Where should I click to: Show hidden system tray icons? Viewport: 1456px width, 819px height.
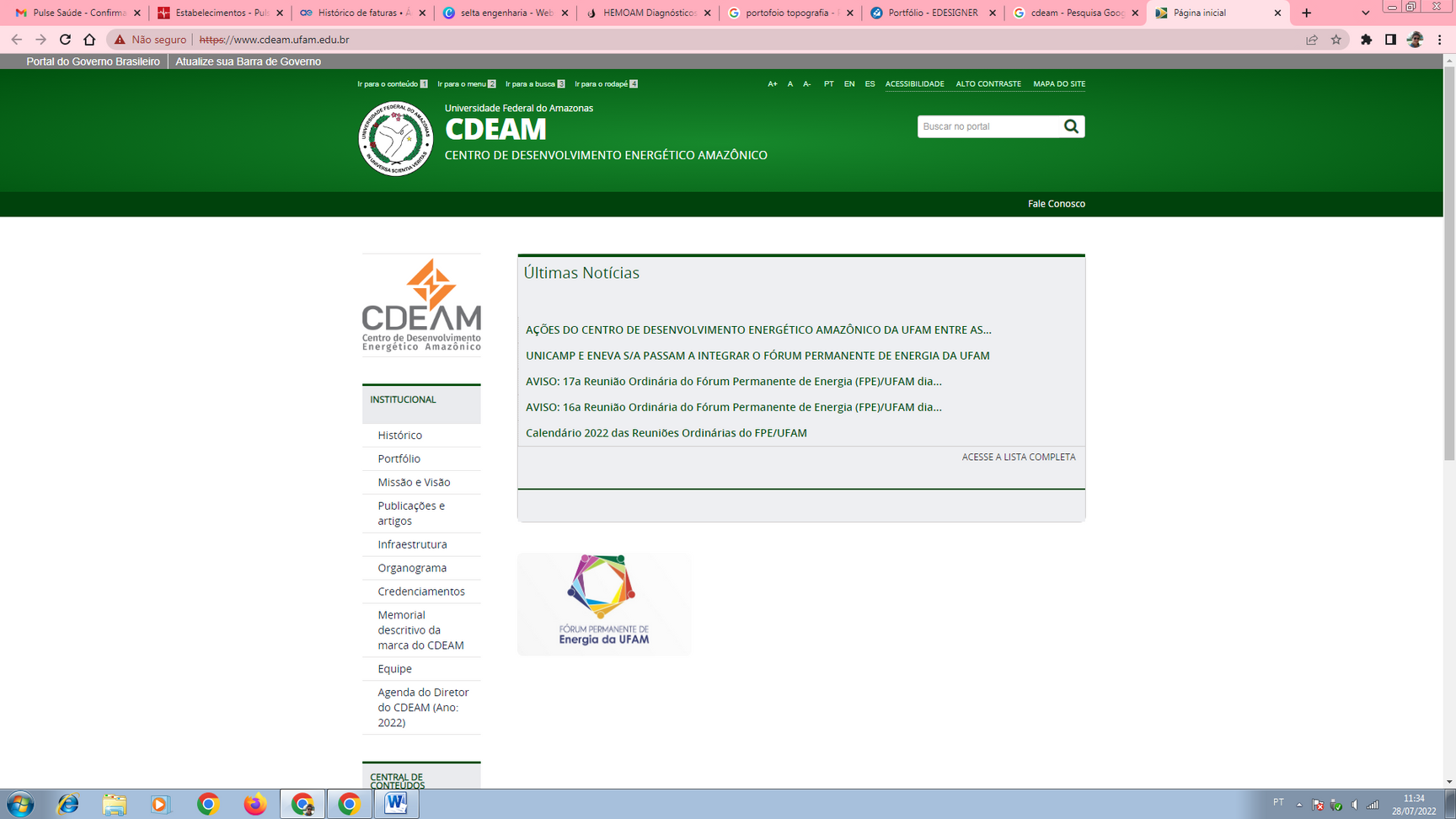[1299, 805]
